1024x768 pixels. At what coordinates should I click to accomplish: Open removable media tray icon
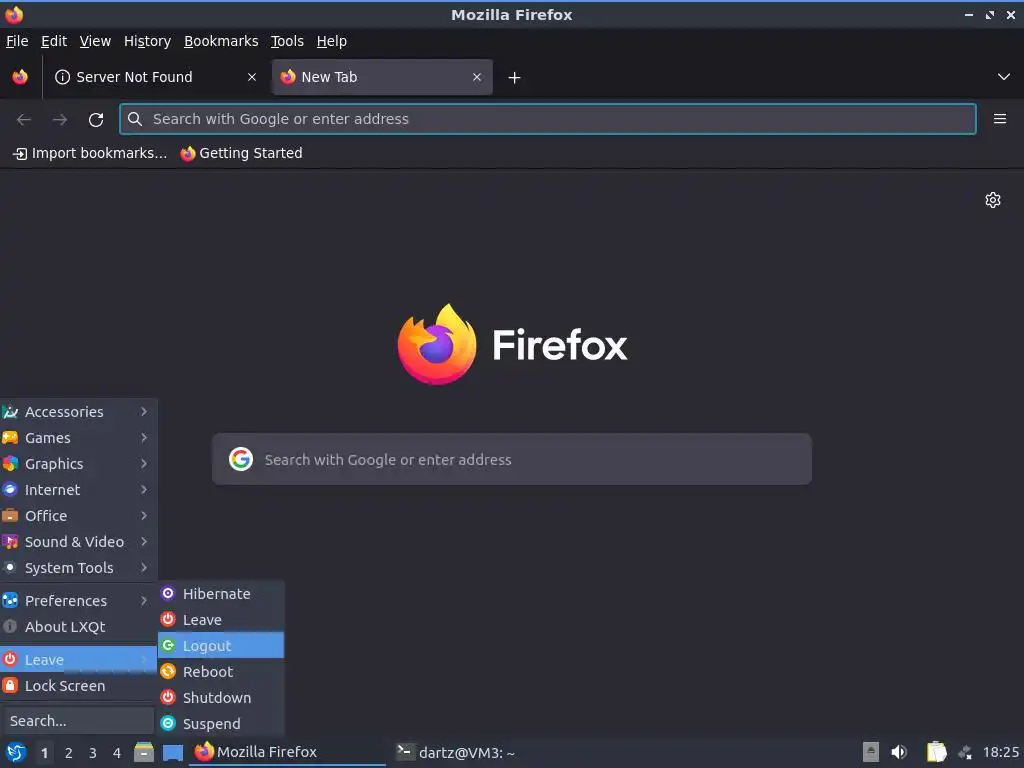[871, 752]
